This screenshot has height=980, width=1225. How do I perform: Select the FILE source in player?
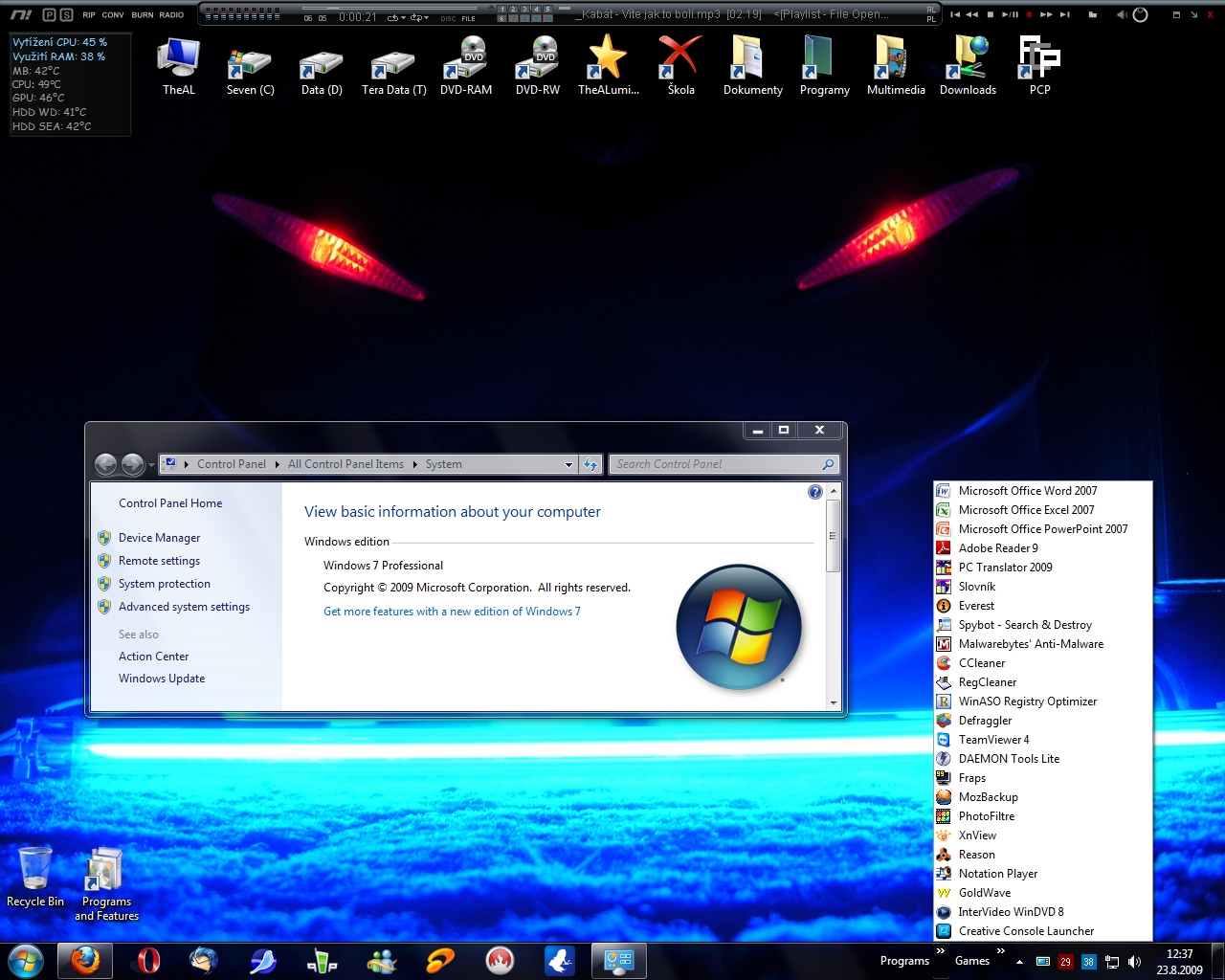[x=468, y=18]
